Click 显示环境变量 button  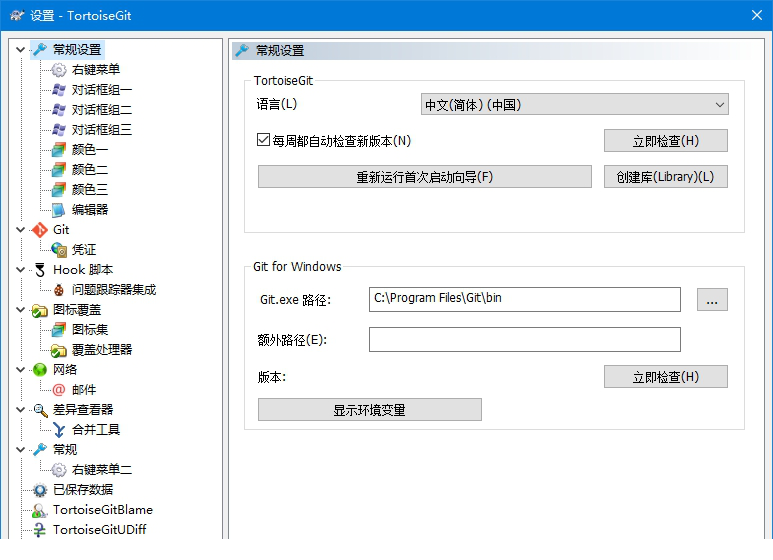pyautogui.click(x=370, y=410)
